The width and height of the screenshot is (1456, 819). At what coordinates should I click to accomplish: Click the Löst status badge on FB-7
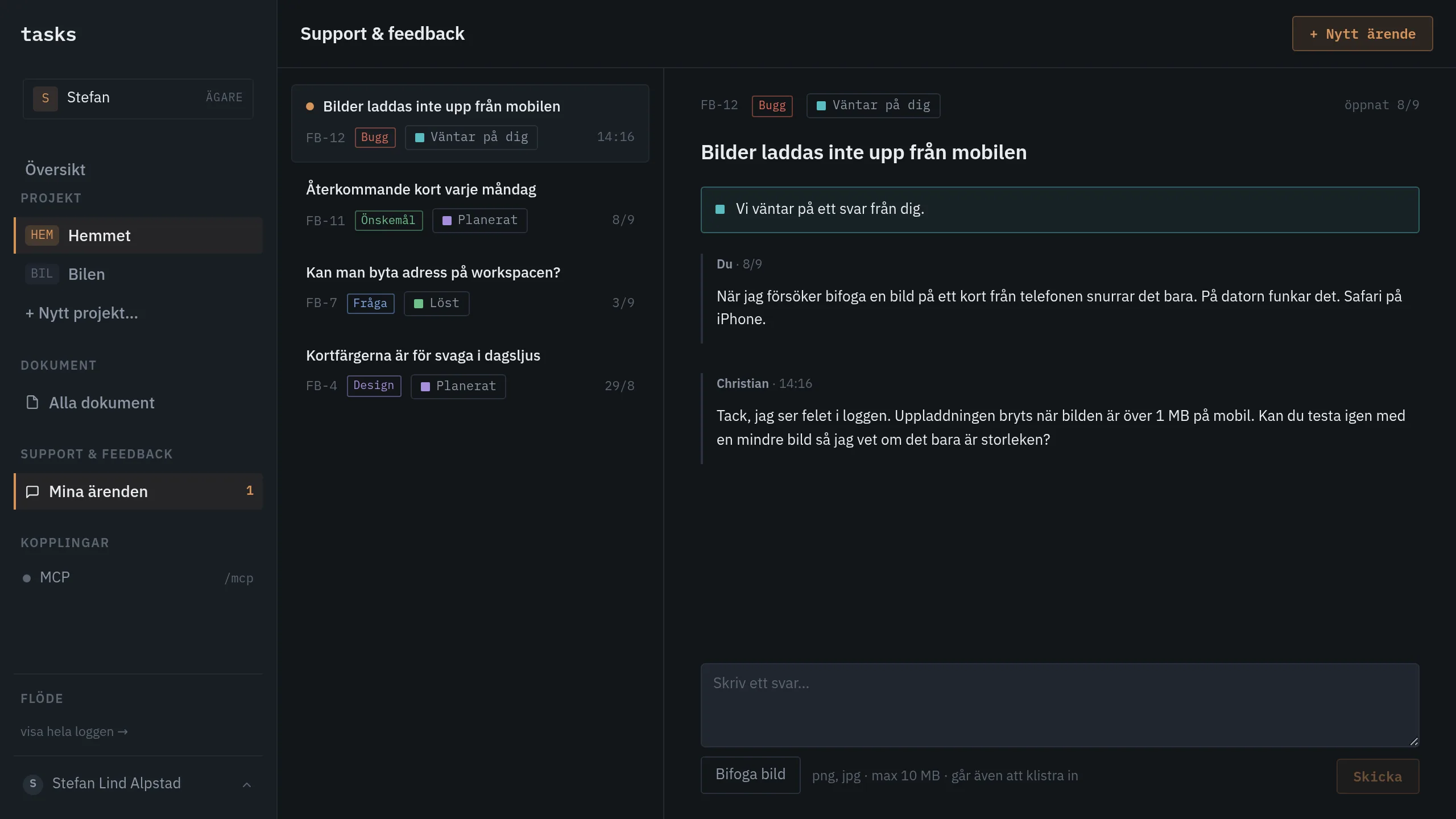click(x=436, y=304)
